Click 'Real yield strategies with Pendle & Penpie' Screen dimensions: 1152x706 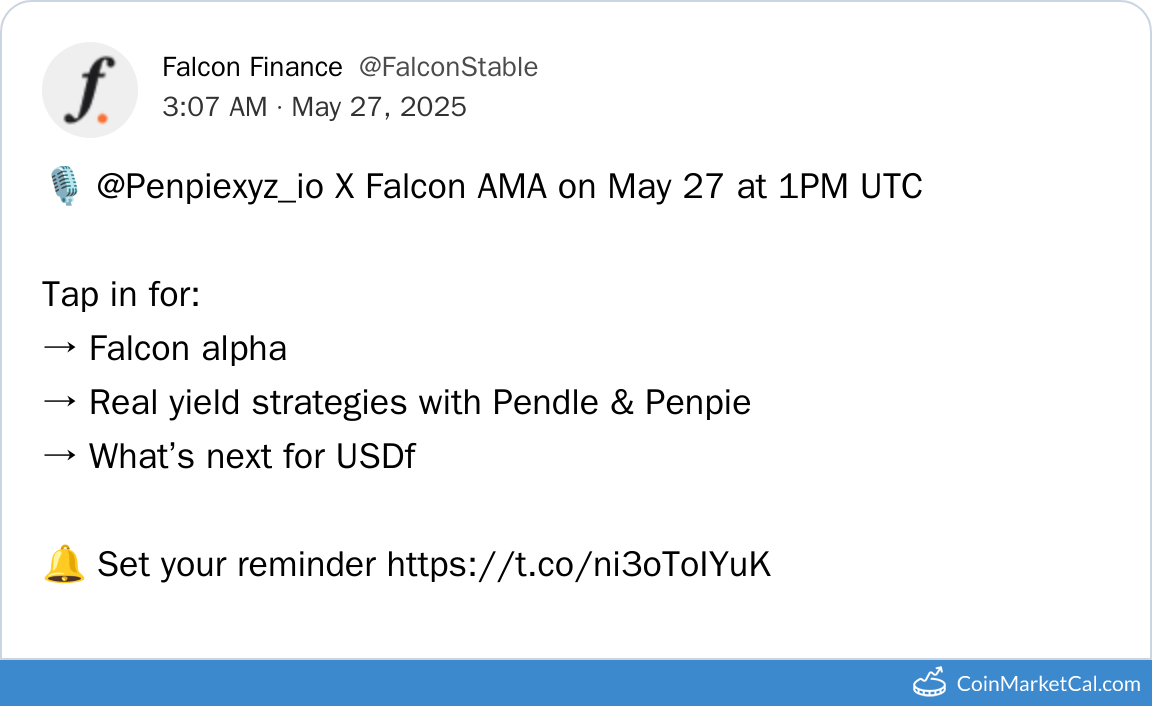point(420,403)
